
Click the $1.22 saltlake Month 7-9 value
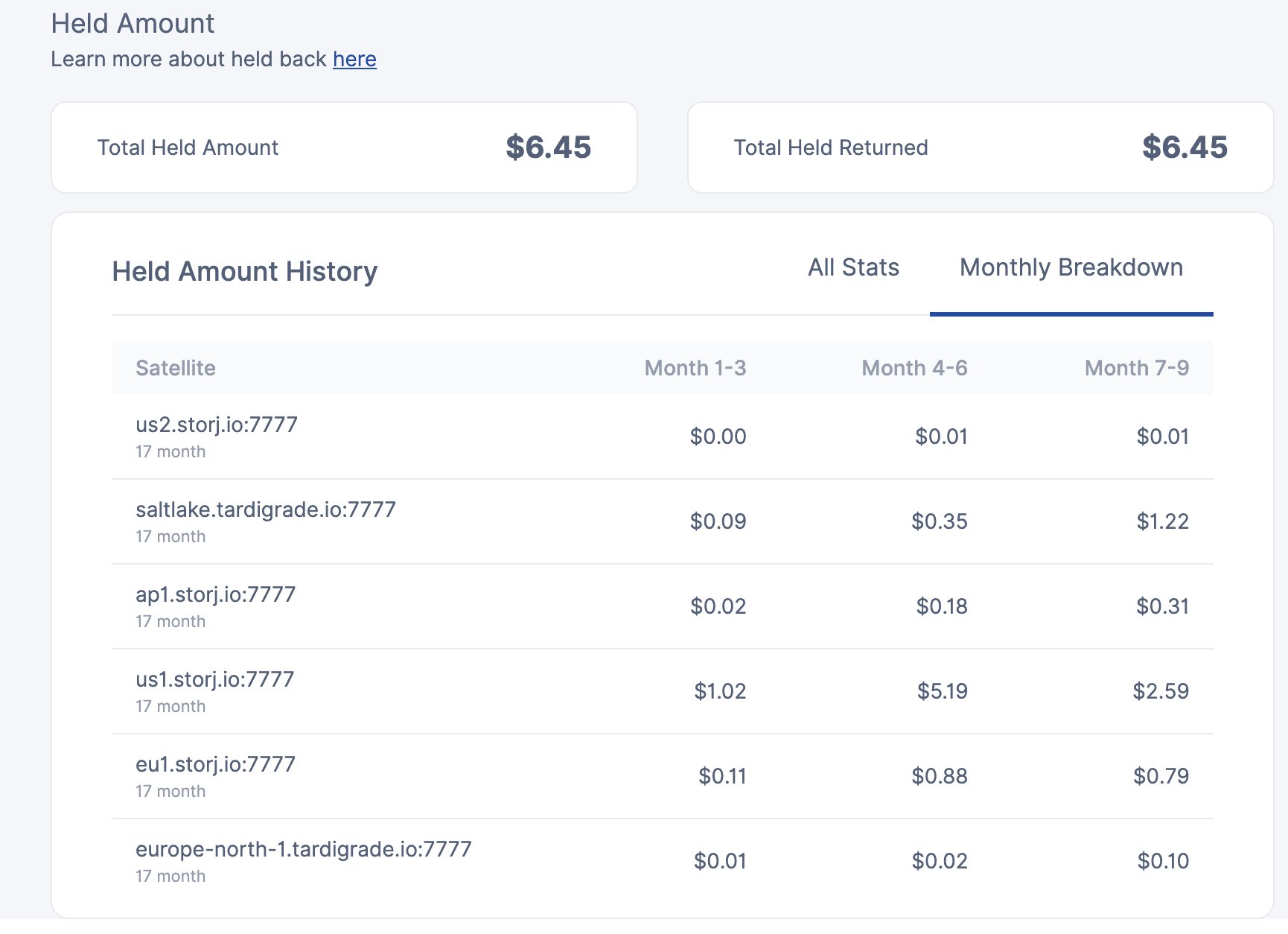coord(1162,521)
